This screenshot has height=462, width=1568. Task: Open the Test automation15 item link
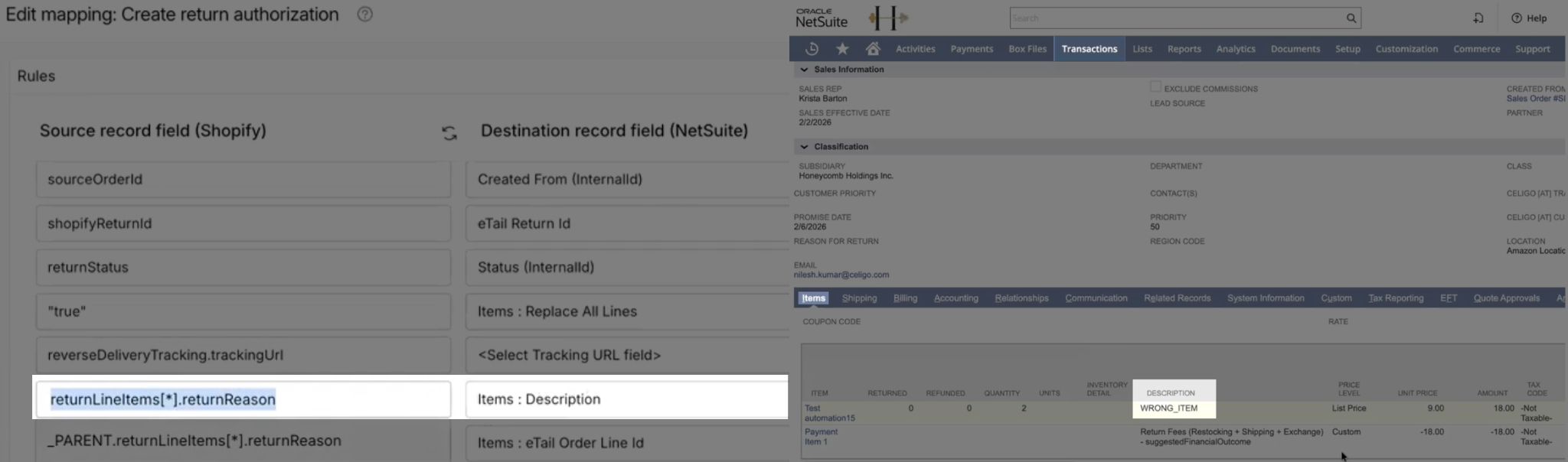(829, 413)
